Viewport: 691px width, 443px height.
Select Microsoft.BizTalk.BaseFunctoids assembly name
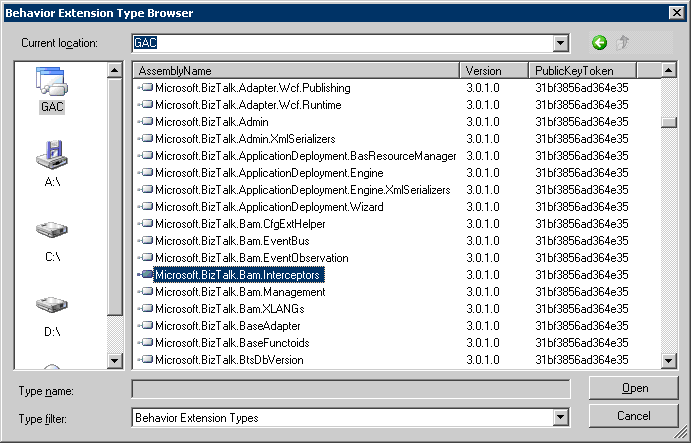point(232,342)
